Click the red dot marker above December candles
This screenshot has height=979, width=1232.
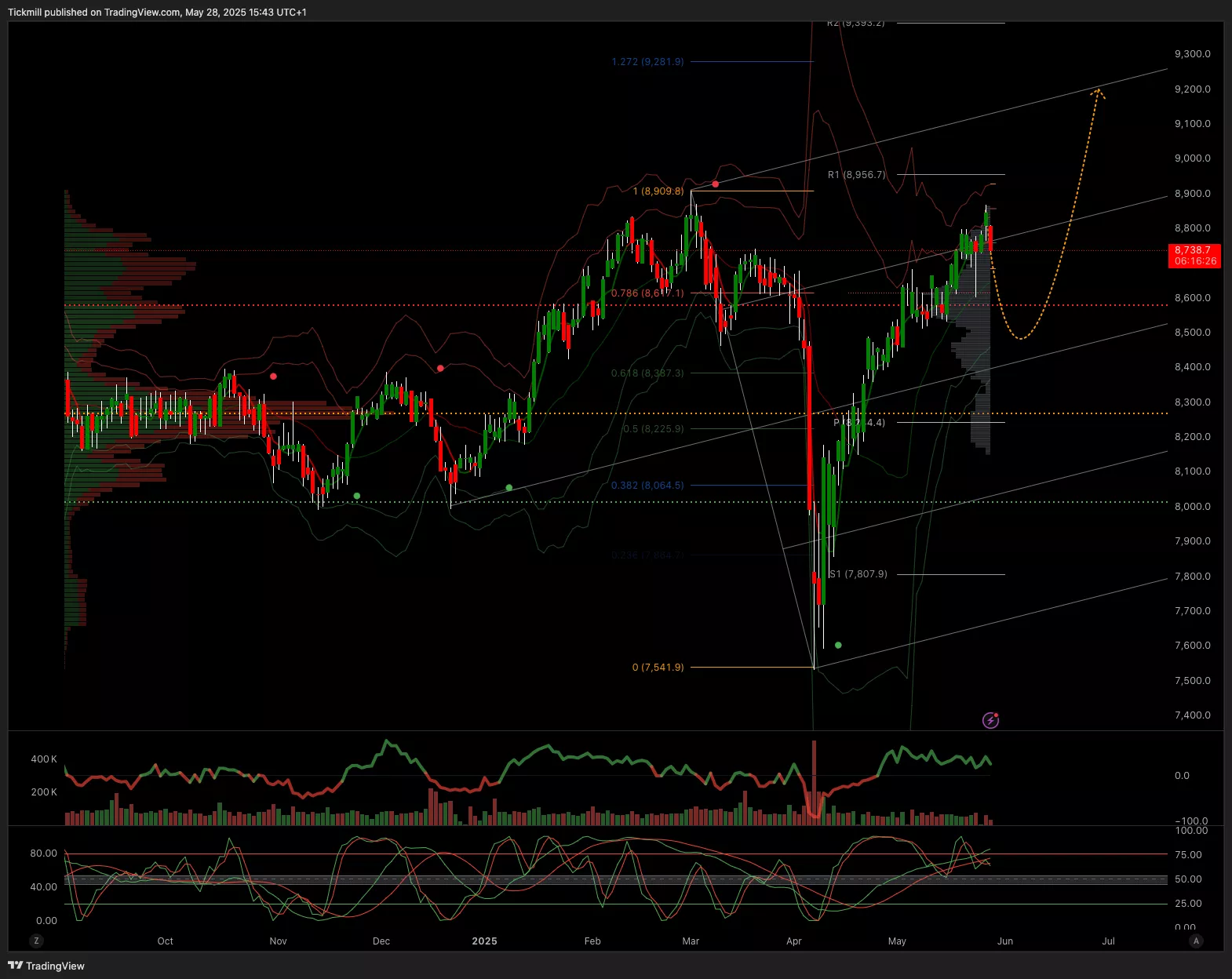click(x=440, y=368)
